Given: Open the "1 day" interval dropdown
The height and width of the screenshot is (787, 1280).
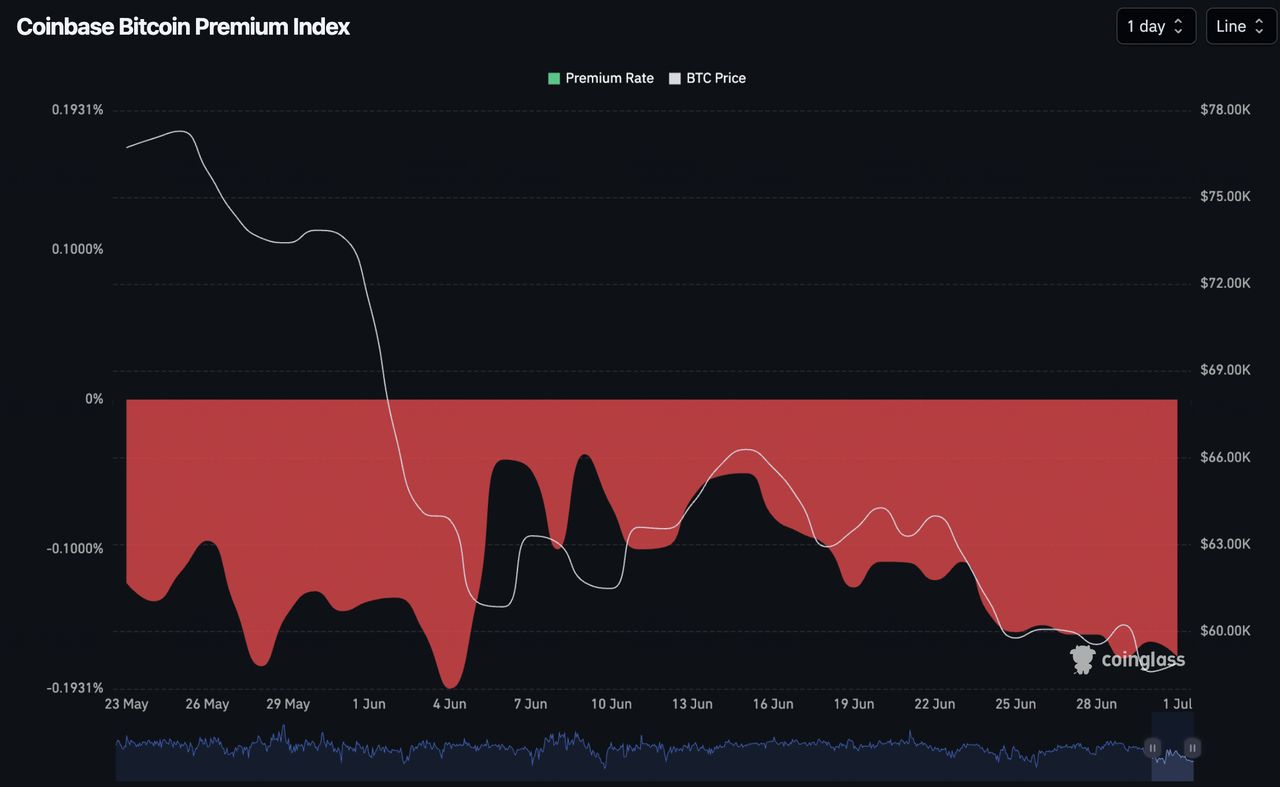Looking at the screenshot, I should point(1156,26).
